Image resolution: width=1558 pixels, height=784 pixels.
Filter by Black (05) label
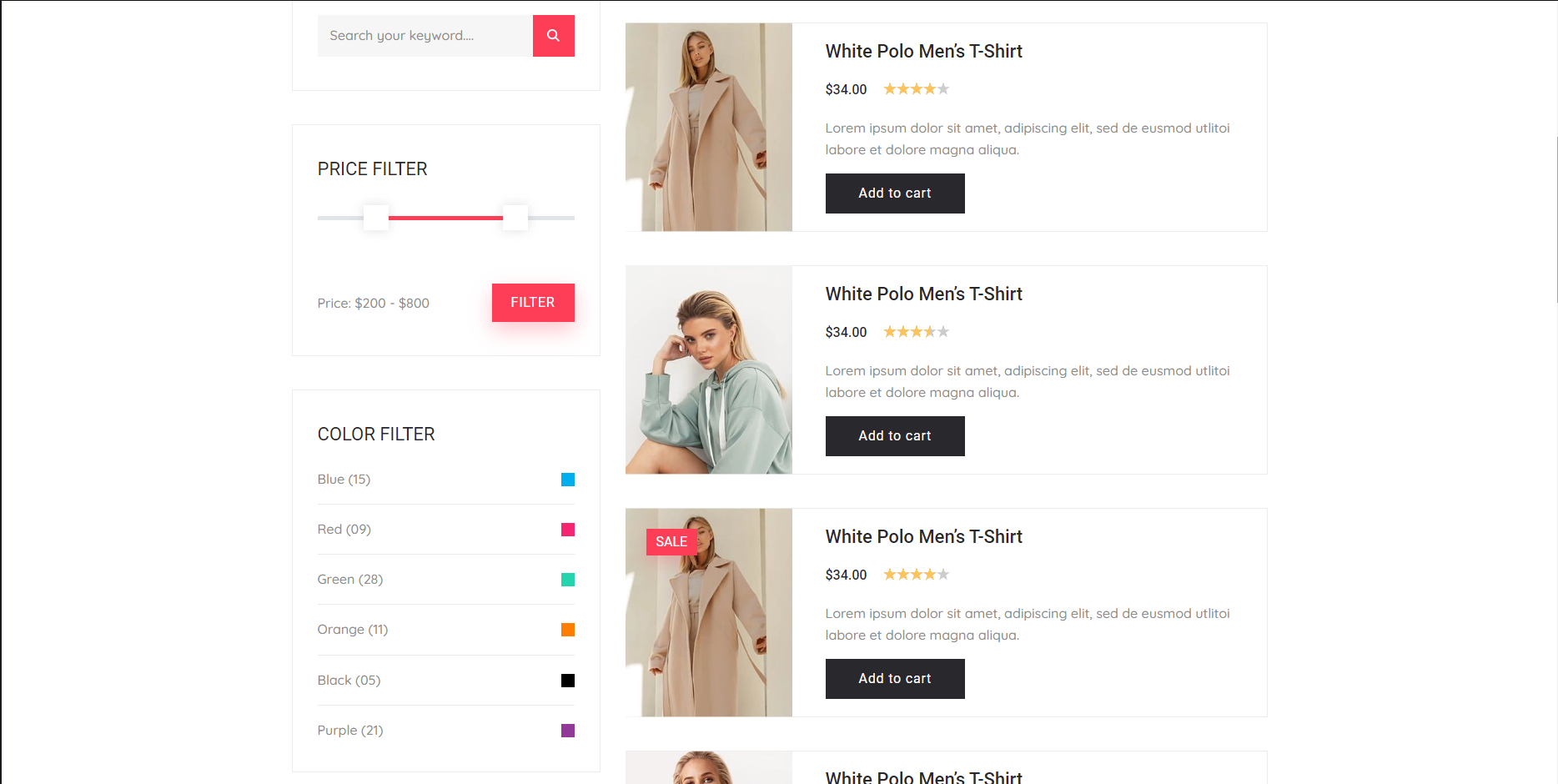coord(349,681)
